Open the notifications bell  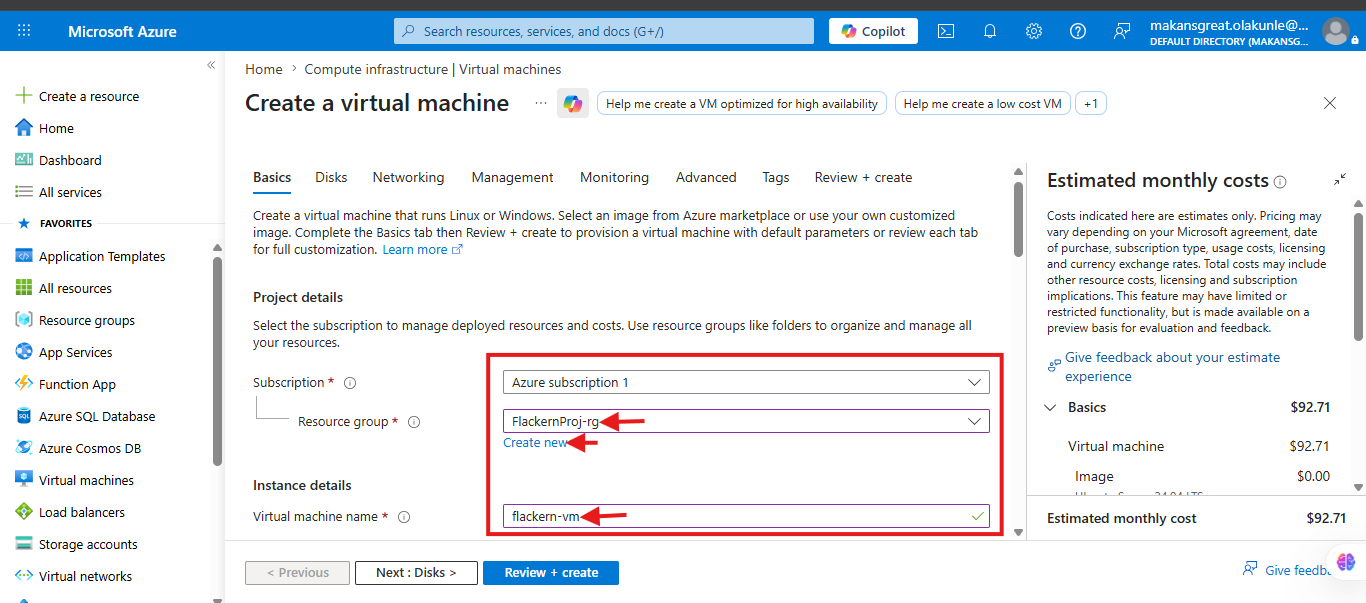tap(990, 31)
